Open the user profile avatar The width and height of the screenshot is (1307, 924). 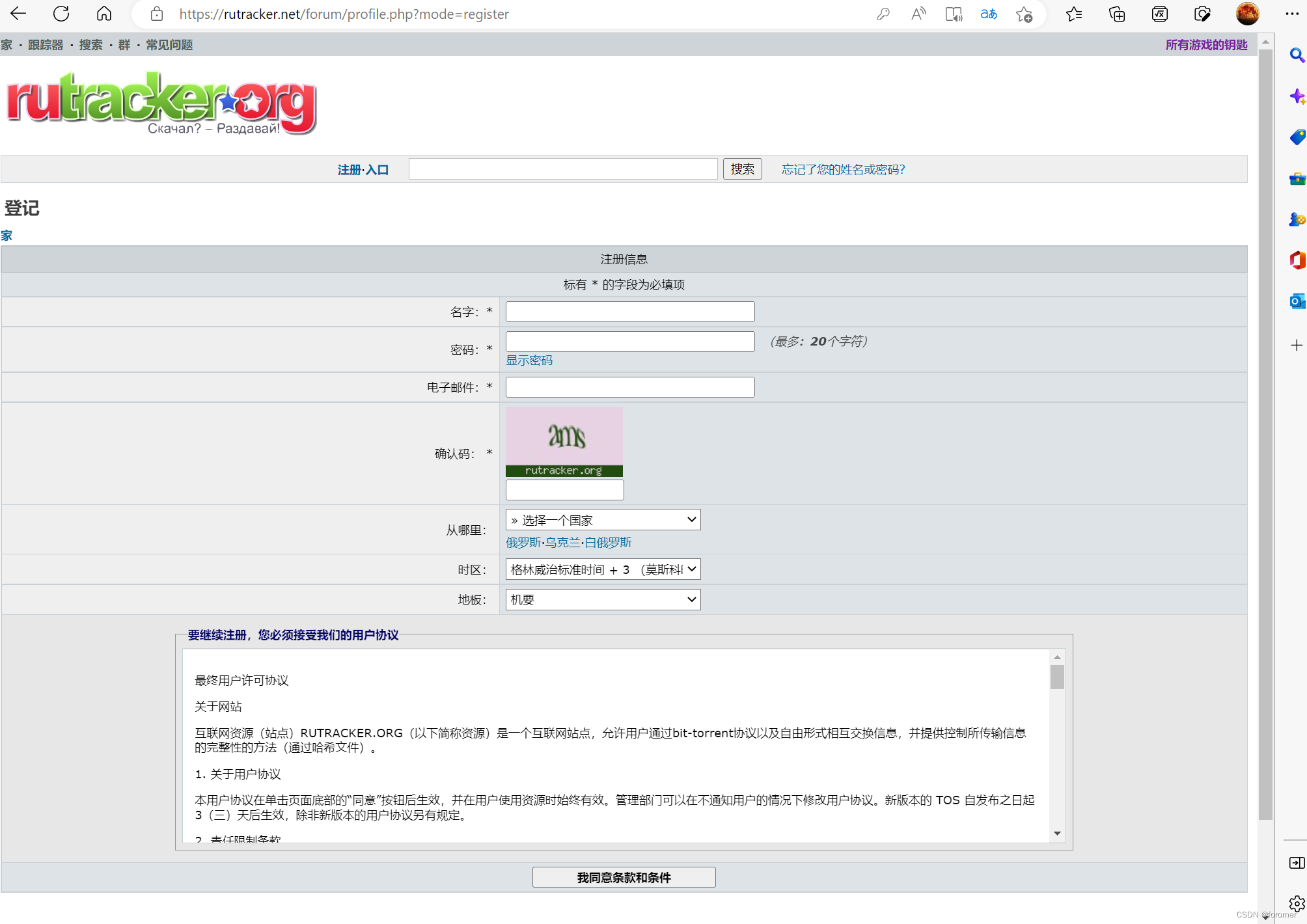pos(1247,14)
